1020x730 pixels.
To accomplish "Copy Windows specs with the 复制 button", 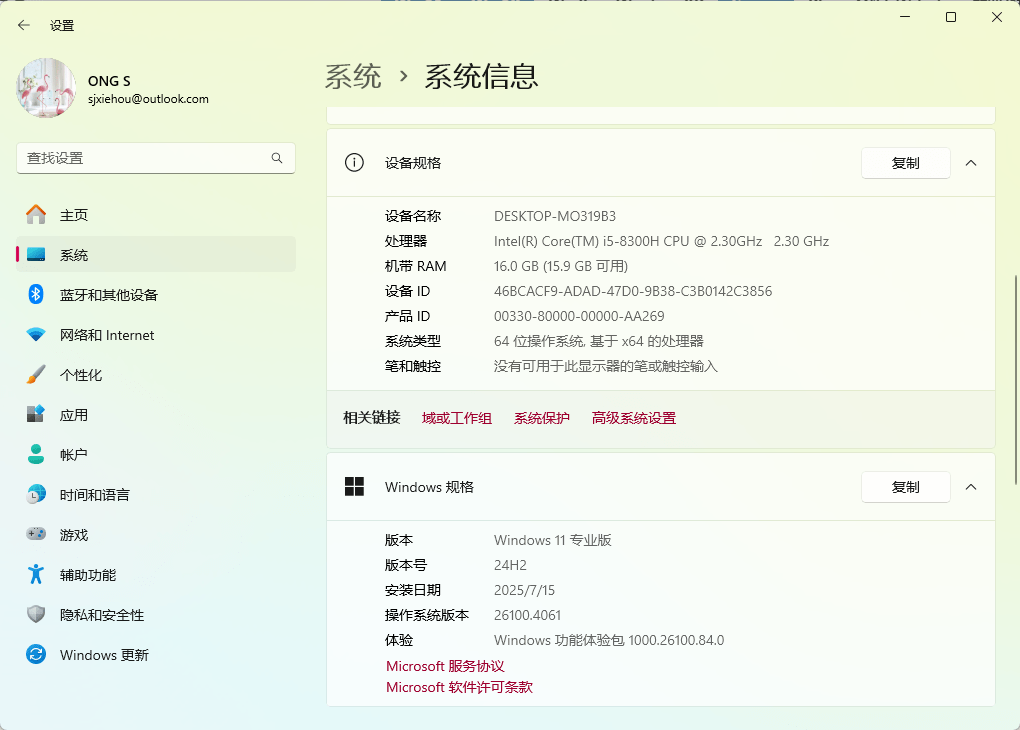I will (905, 487).
